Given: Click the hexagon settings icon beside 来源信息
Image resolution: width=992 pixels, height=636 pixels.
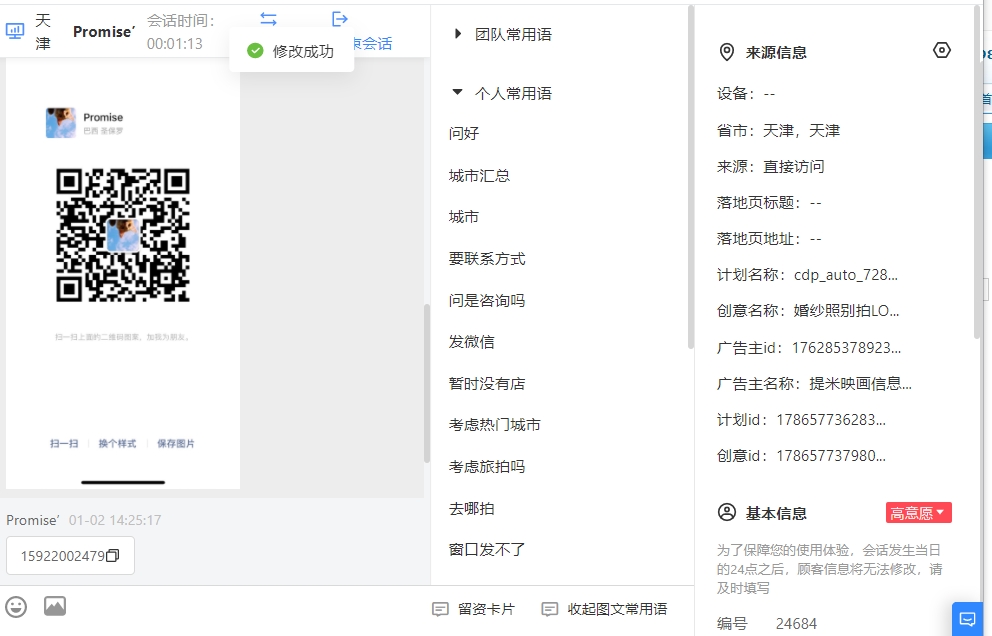Looking at the screenshot, I should pos(941,50).
